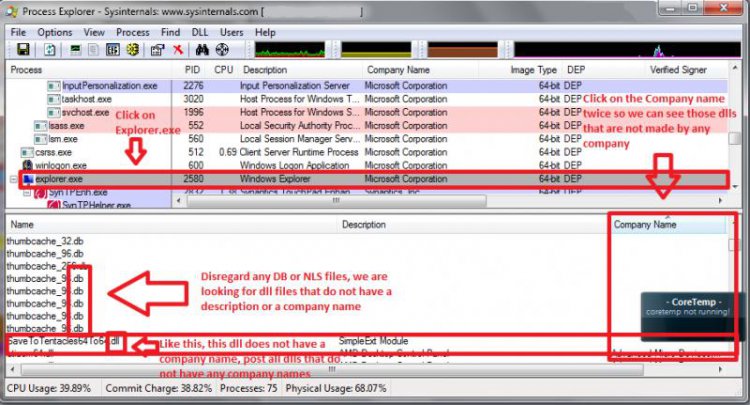750x405 pixels.
Task: Click the process list vertical scrollbar up arrow
Action: click(x=735, y=69)
